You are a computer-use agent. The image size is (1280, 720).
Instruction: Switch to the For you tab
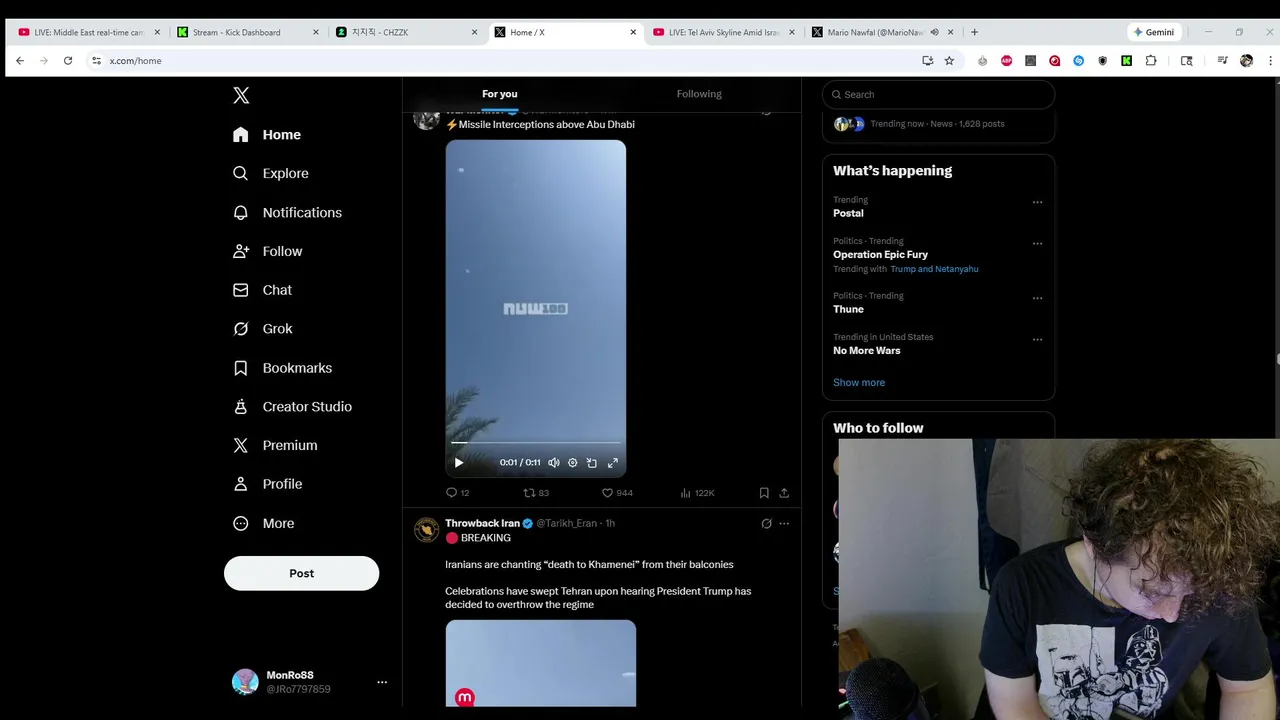[500, 94]
